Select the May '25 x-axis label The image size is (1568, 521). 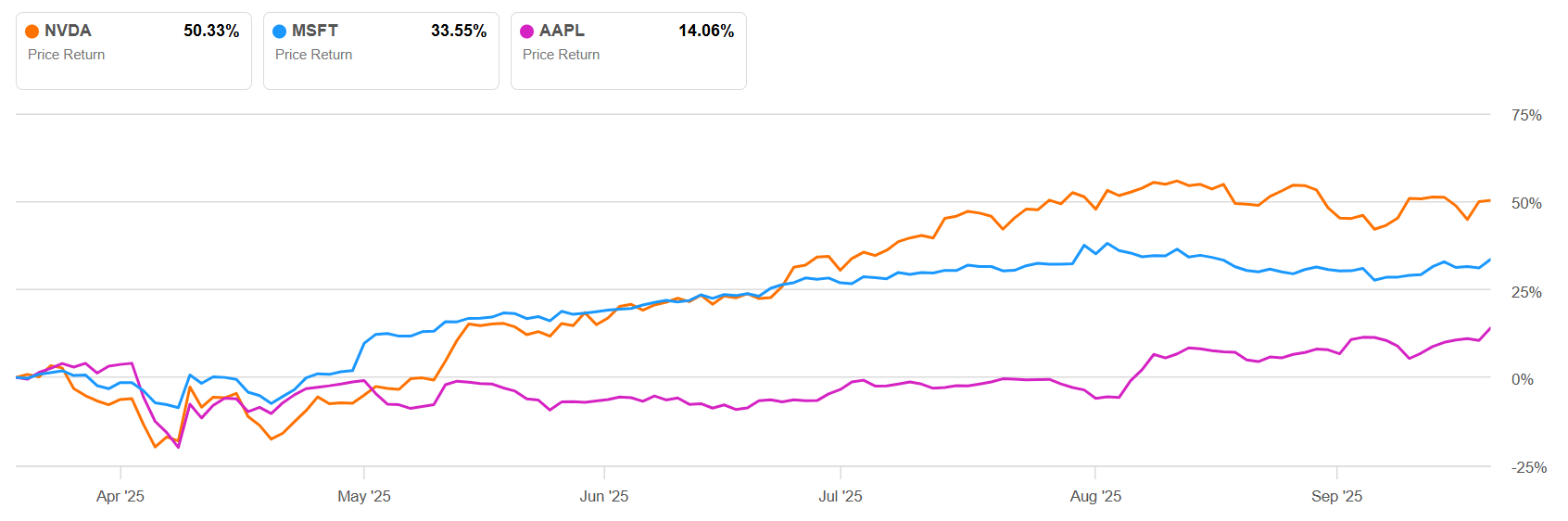point(364,496)
